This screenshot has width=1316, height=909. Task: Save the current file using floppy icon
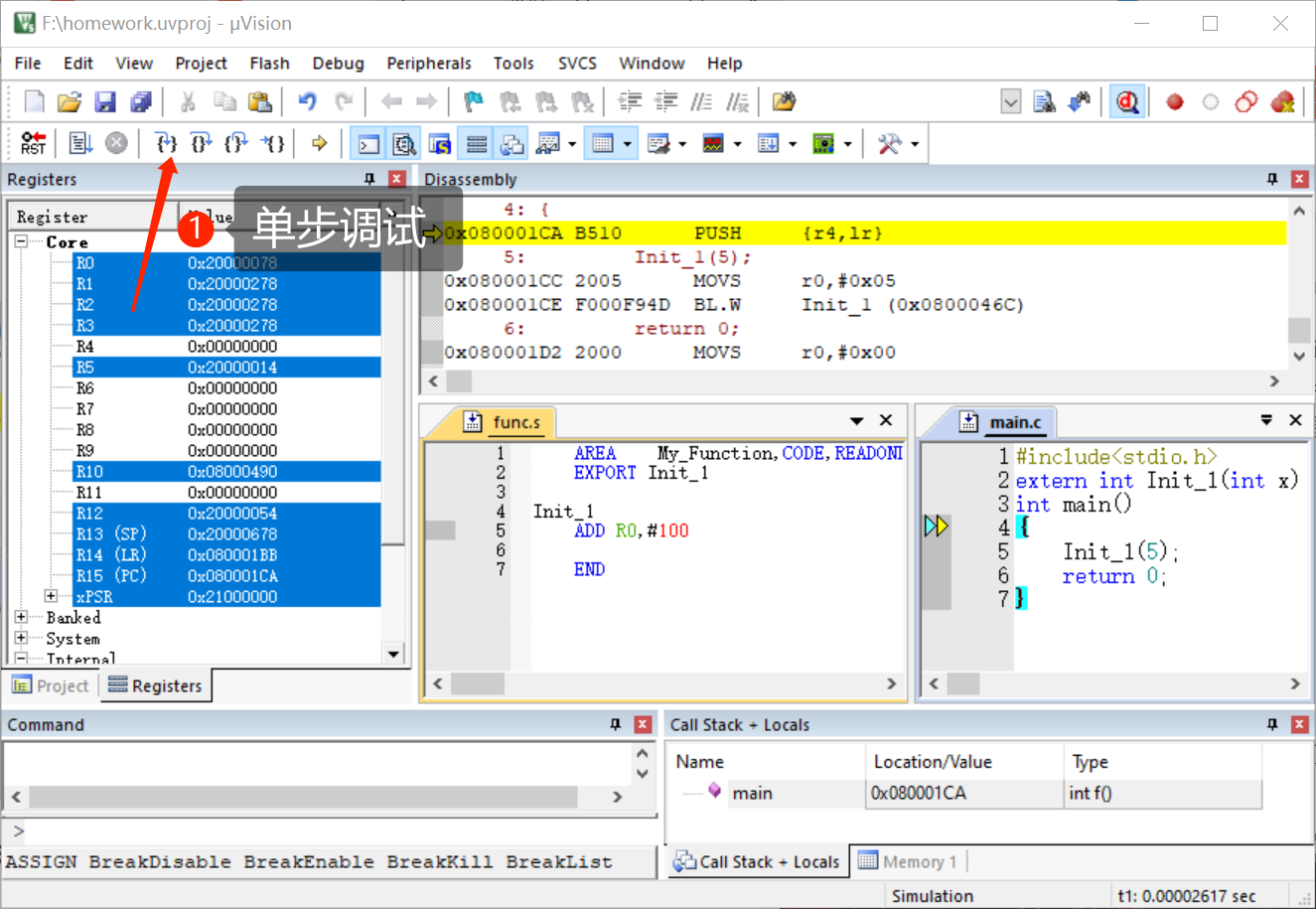105,101
